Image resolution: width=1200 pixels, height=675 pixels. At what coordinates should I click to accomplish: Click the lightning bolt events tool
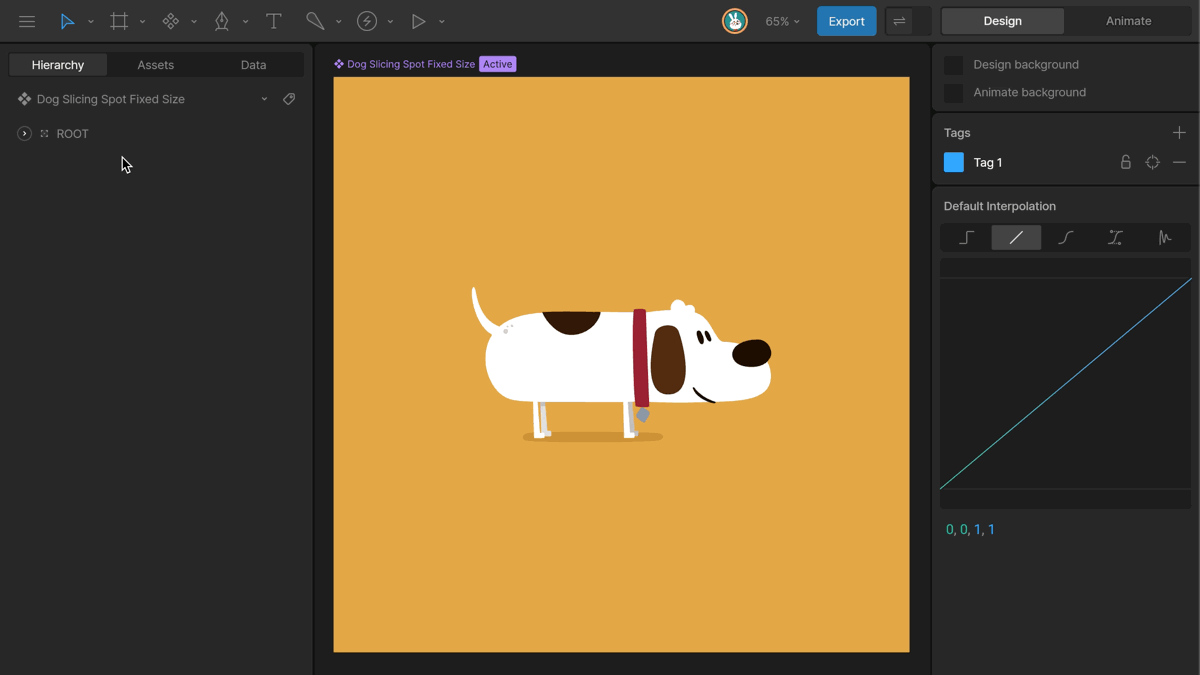pyautogui.click(x=367, y=21)
